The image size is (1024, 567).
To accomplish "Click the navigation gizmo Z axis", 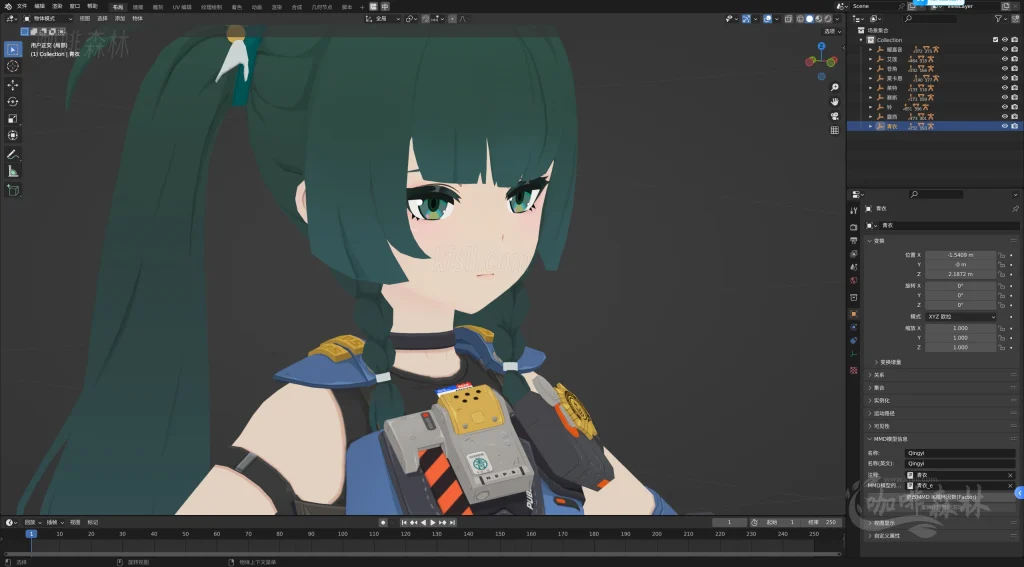I will (822, 46).
